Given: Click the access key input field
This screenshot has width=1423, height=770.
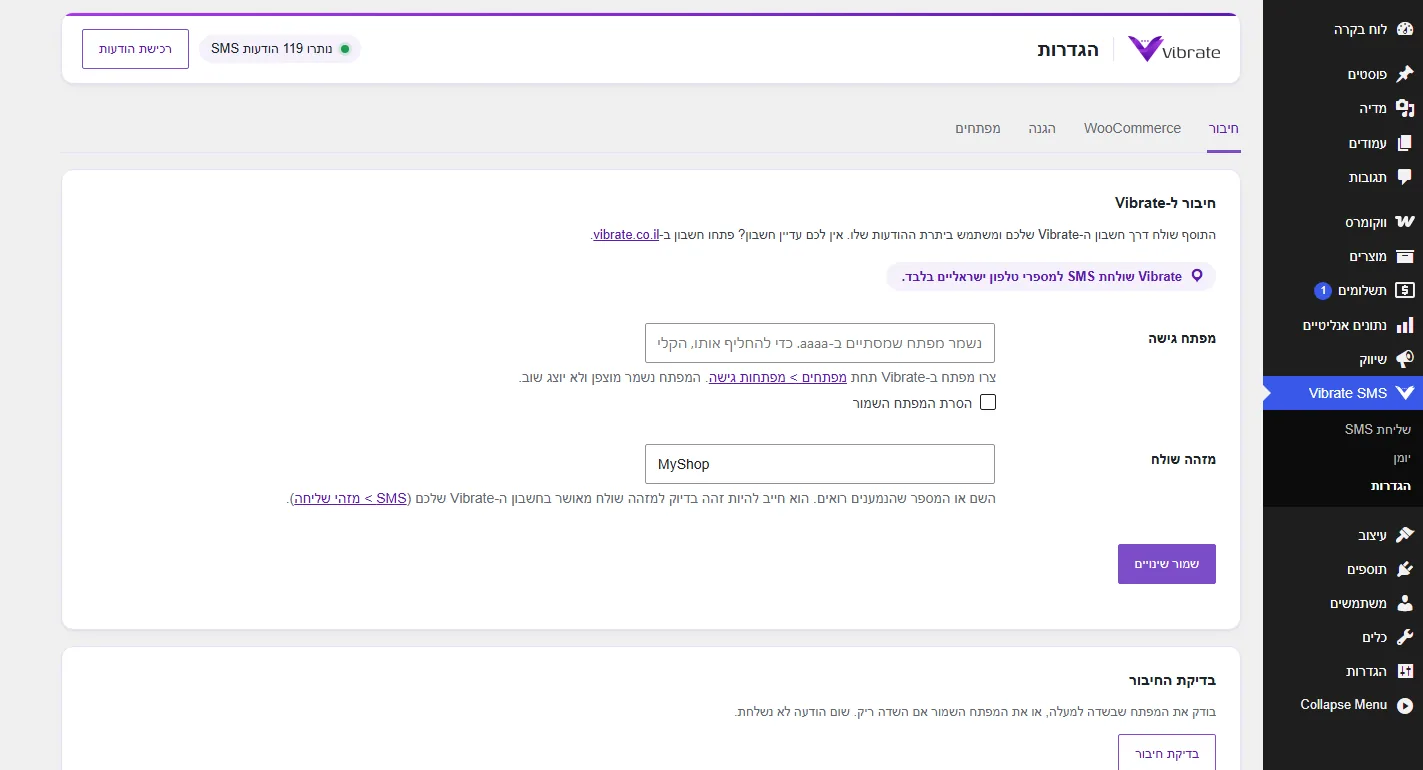Looking at the screenshot, I should [820, 343].
